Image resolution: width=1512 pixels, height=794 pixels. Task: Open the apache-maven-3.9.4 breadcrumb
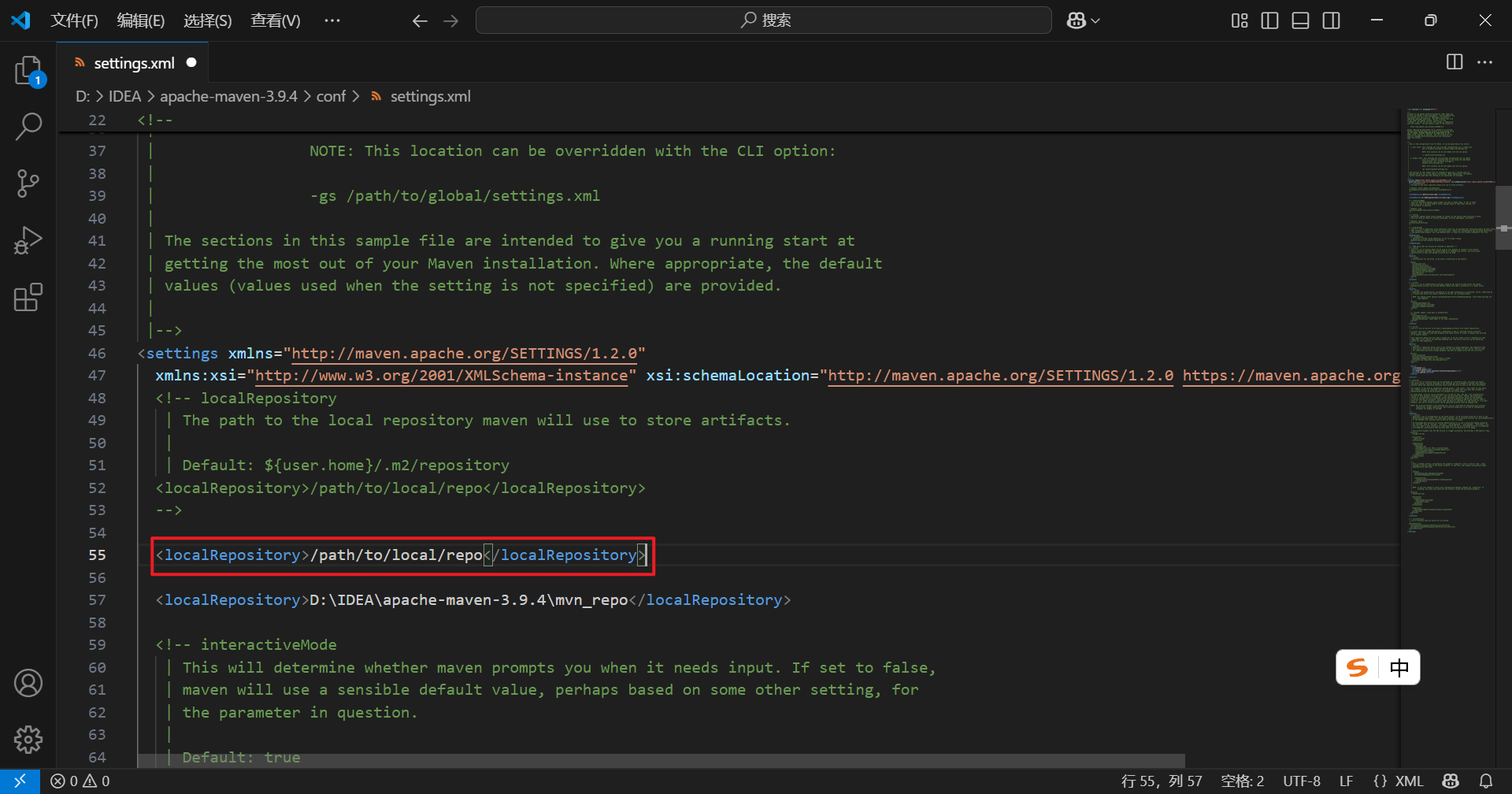click(228, 96)
